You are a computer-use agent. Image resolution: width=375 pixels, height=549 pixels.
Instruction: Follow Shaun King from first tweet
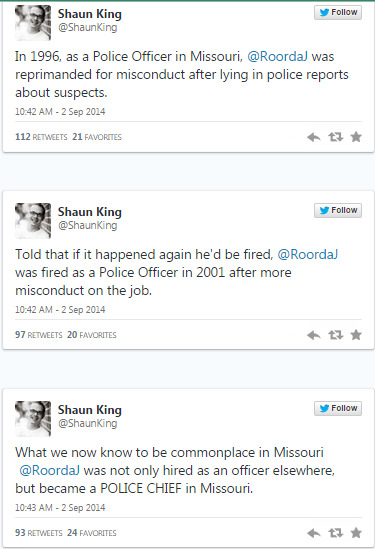pyautogui.click(x=338, y=12)
